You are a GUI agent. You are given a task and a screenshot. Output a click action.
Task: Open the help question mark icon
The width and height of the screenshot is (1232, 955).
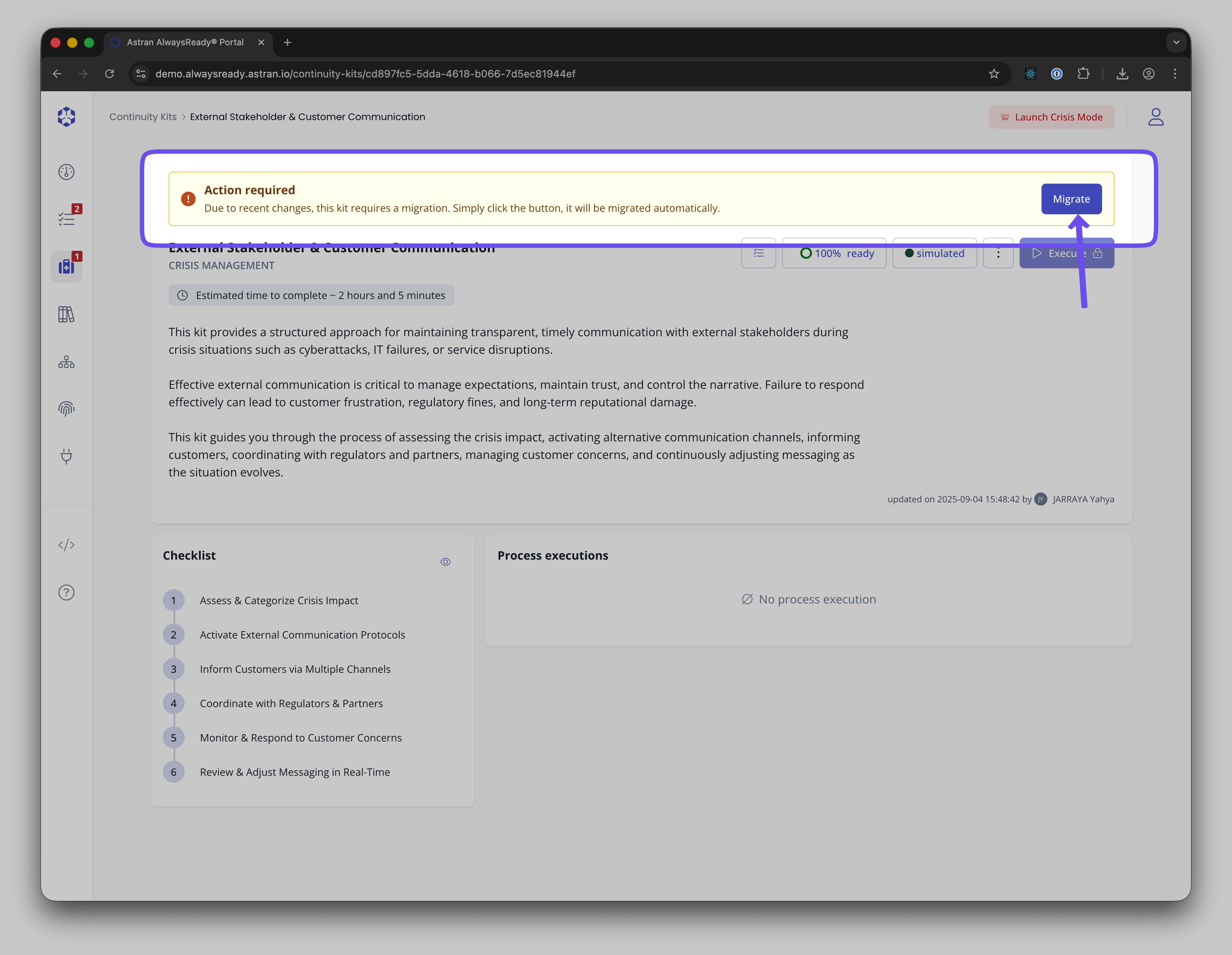66,592
